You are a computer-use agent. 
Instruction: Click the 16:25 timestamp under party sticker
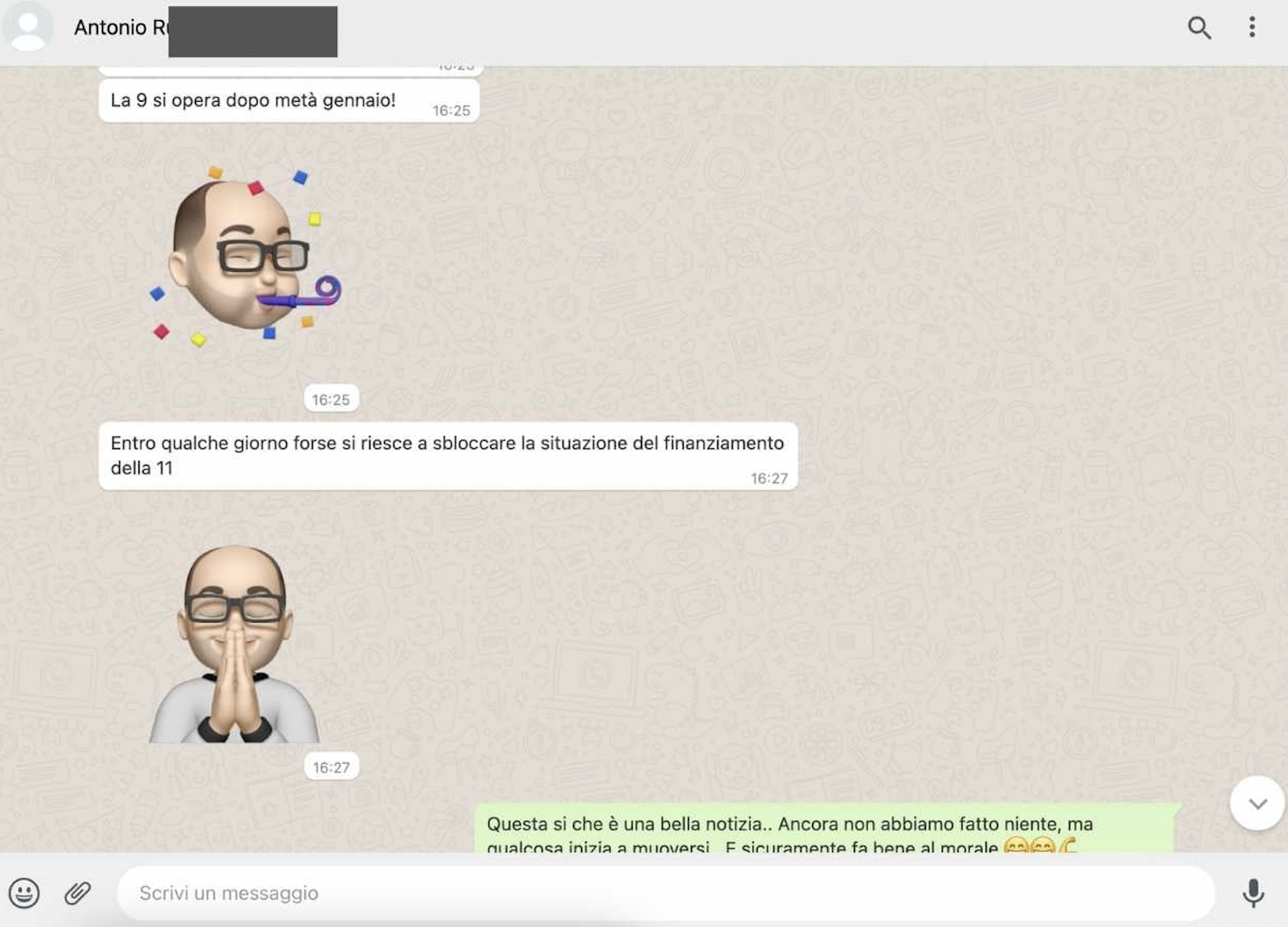click(331, 399)
